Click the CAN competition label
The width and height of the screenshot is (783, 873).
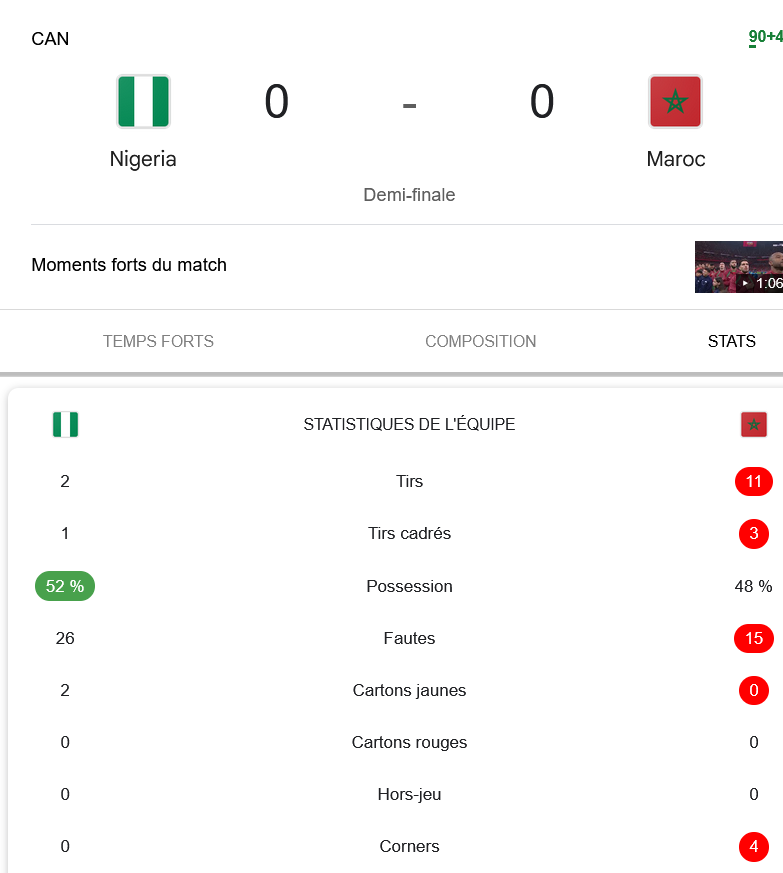click(x=50, y=39)
